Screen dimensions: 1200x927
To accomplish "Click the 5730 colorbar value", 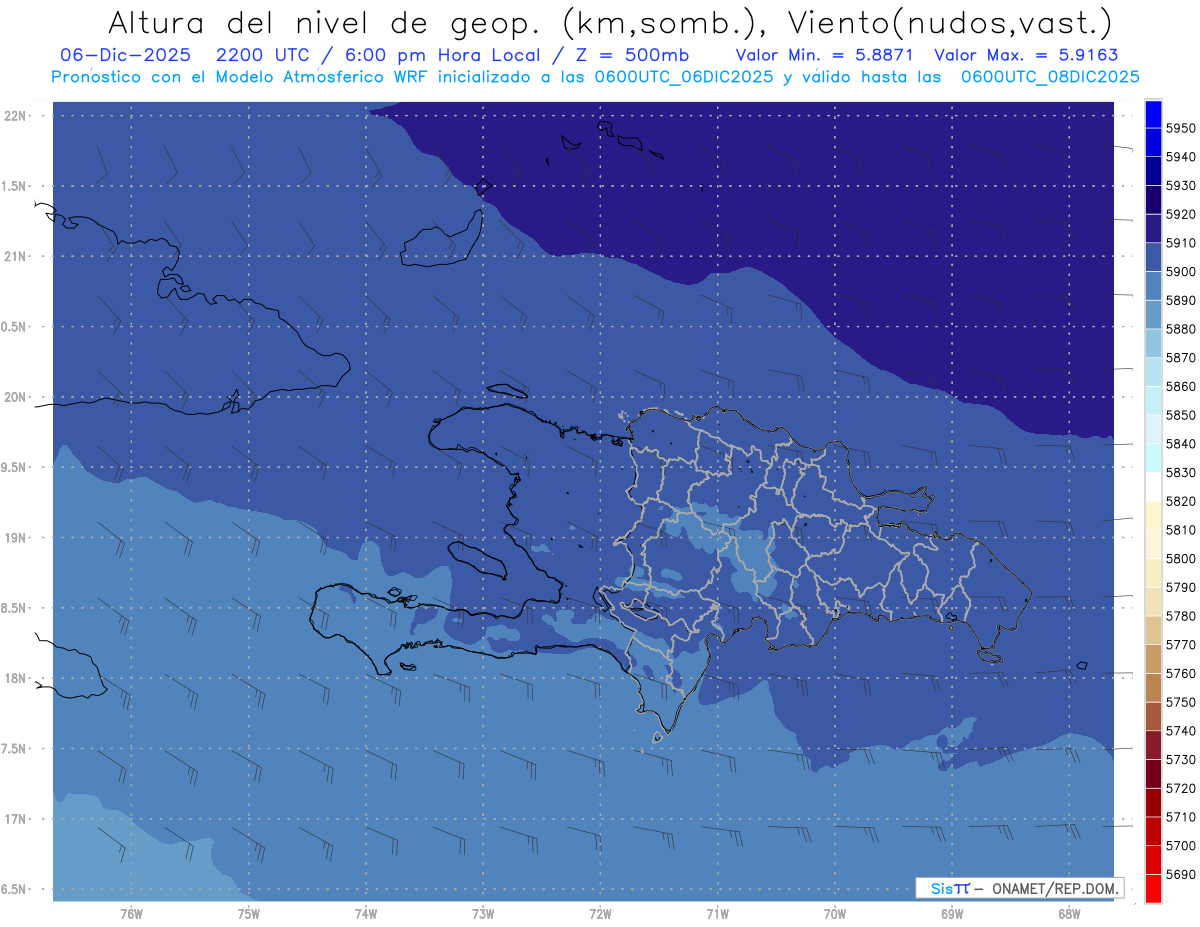I will coord(1181,759).
